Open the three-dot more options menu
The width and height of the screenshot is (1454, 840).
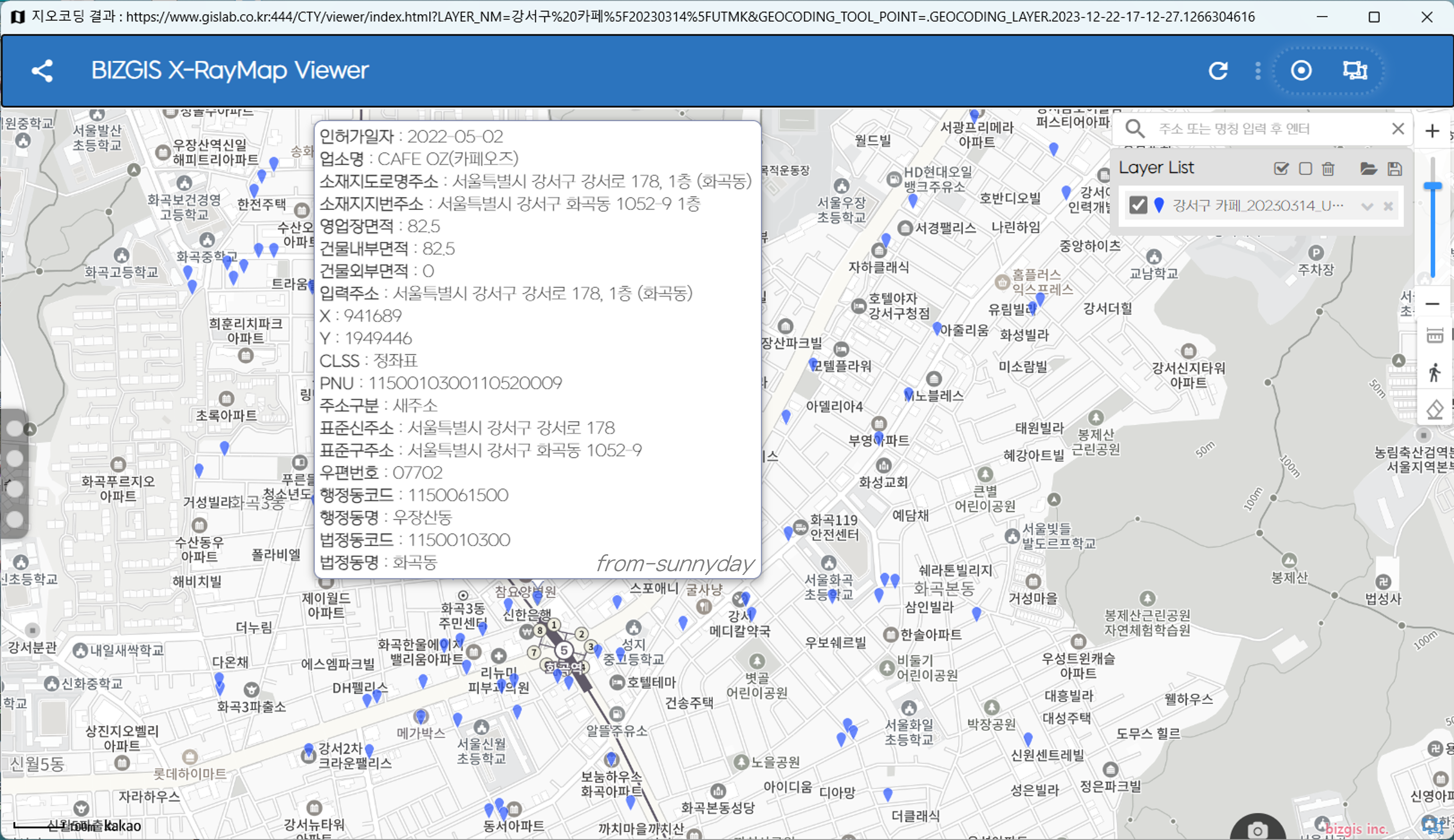[x=1258, y=70]
